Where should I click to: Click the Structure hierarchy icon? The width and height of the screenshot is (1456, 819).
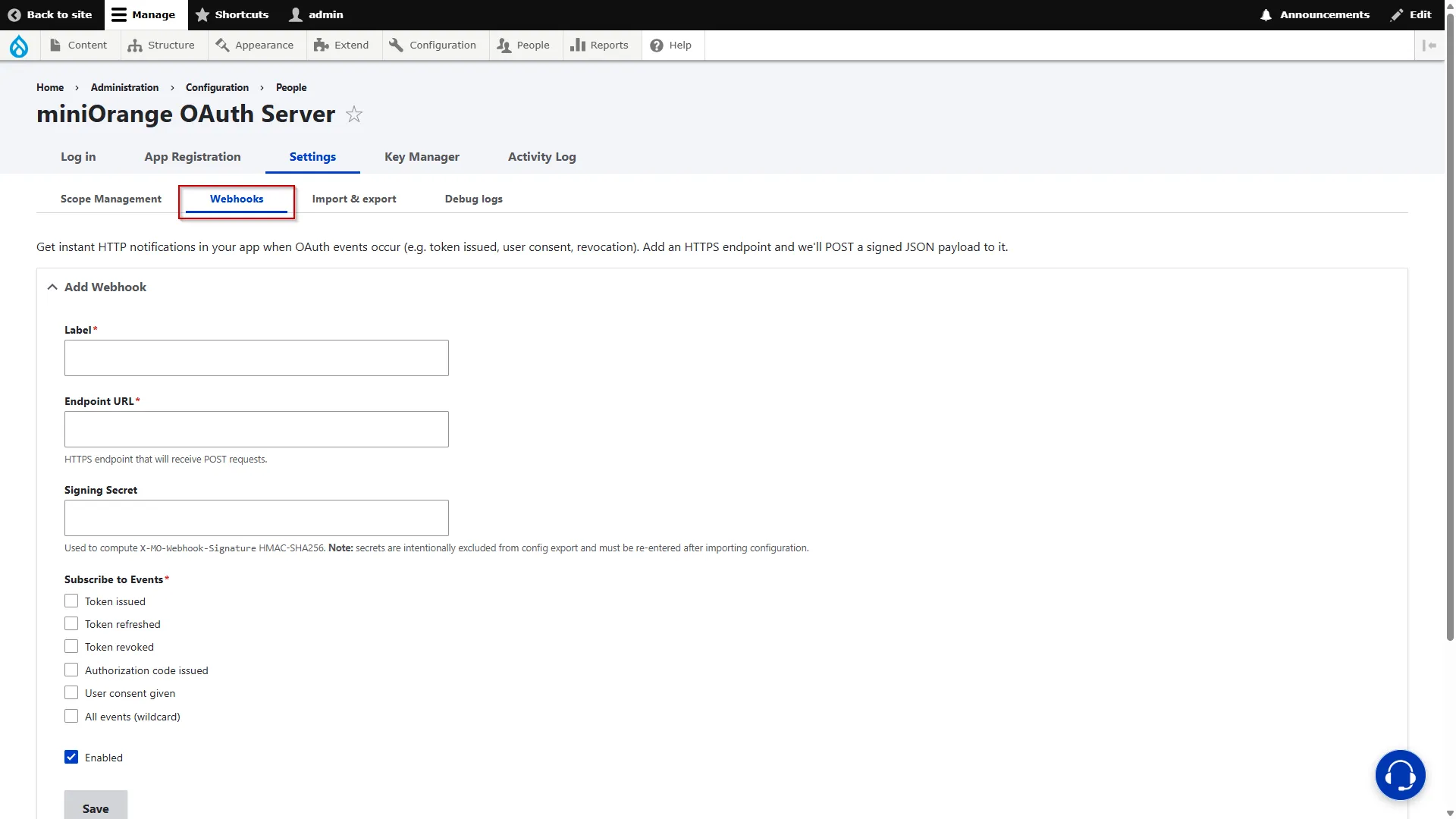[135, 45]
